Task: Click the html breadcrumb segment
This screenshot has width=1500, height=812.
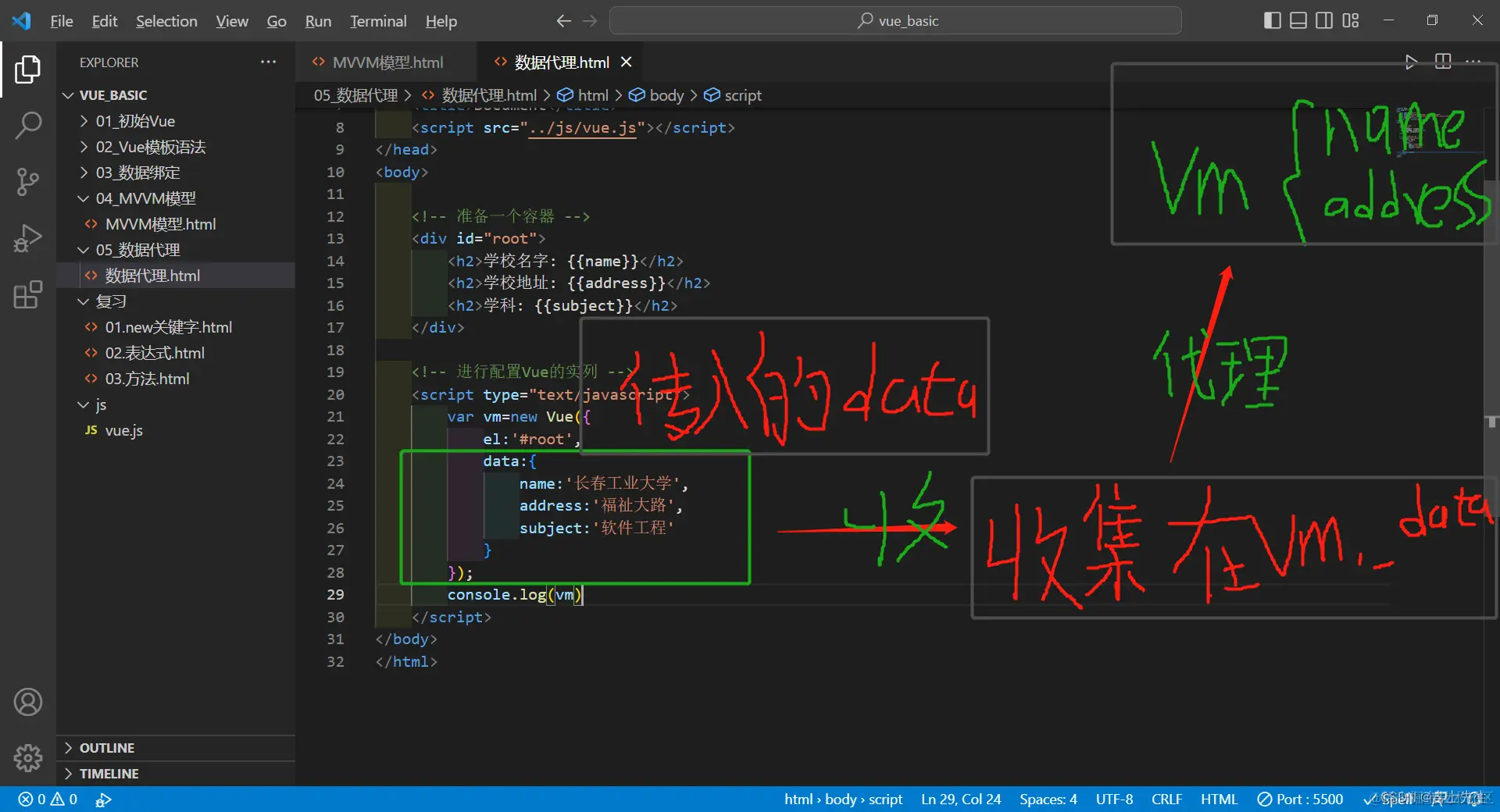Action: pos(583,95)
